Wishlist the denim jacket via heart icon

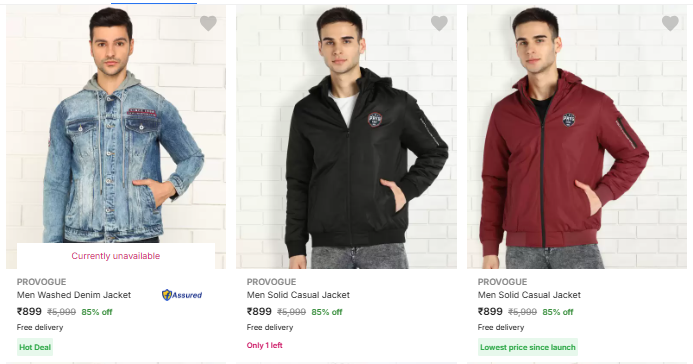pyautogui.click(x=208, y=23)
